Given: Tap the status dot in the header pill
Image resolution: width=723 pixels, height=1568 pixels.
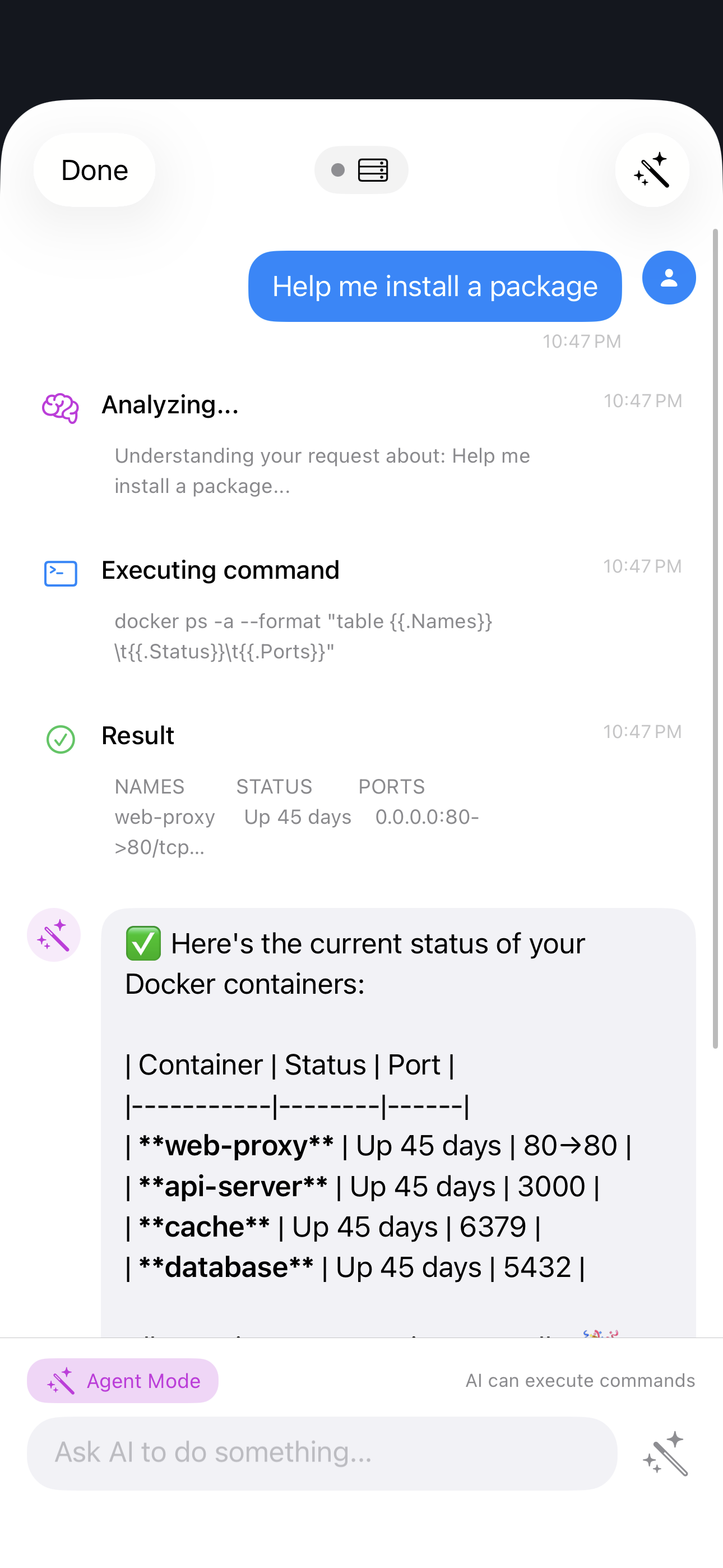Looking at the screenshot, I should click(339, 170).
